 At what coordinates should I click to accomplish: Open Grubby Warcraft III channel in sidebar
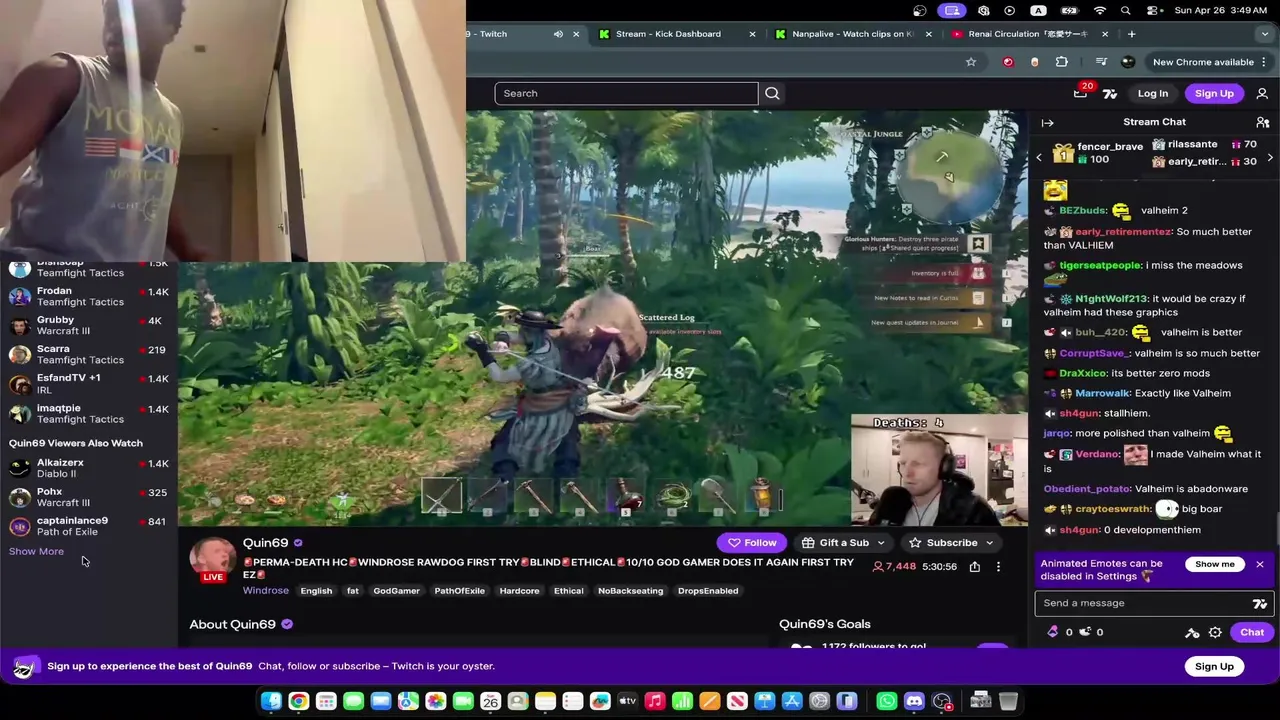point(88,325)
